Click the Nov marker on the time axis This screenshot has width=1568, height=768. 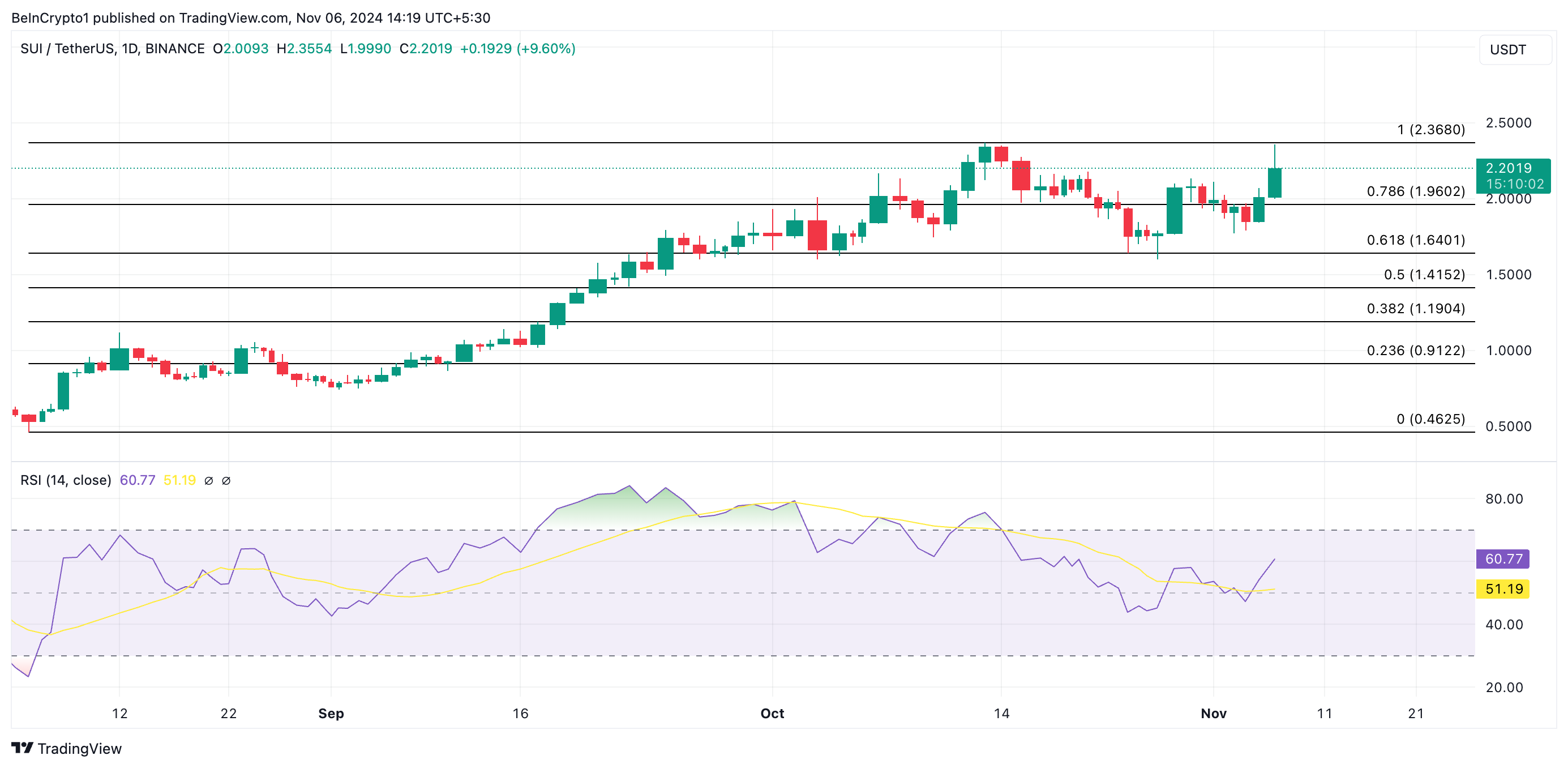pyautogui.click(x=1213, y=713)
